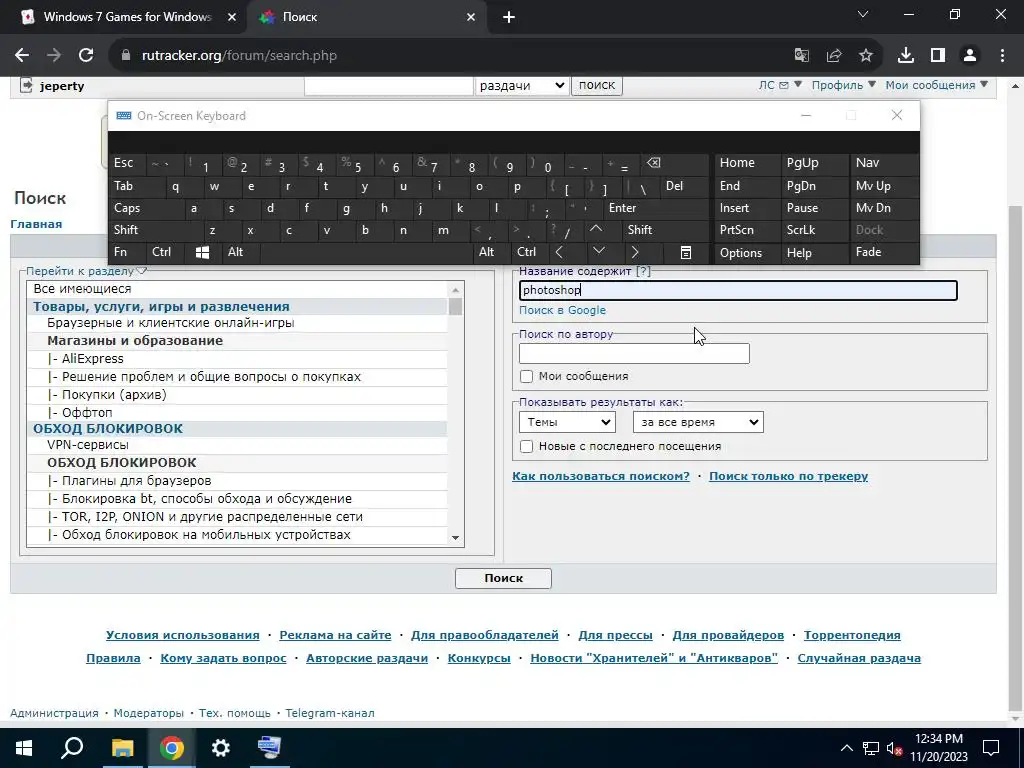1024x768 pixels.
Task: Tap the on-screen up arrow key
Action: [x=596, y=230]
